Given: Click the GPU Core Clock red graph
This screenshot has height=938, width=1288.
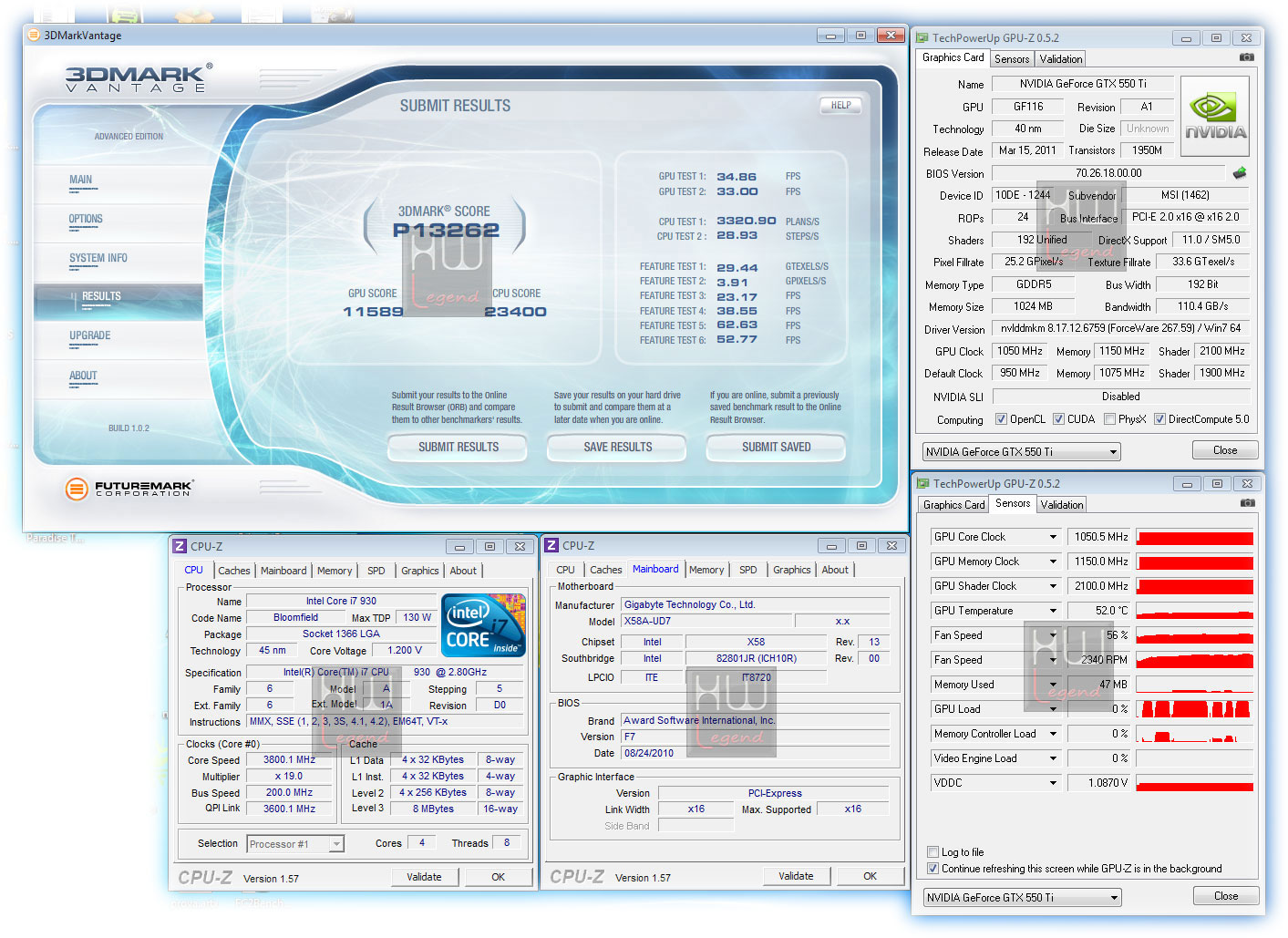Looking at the screenshot, I should [1194, 537].
